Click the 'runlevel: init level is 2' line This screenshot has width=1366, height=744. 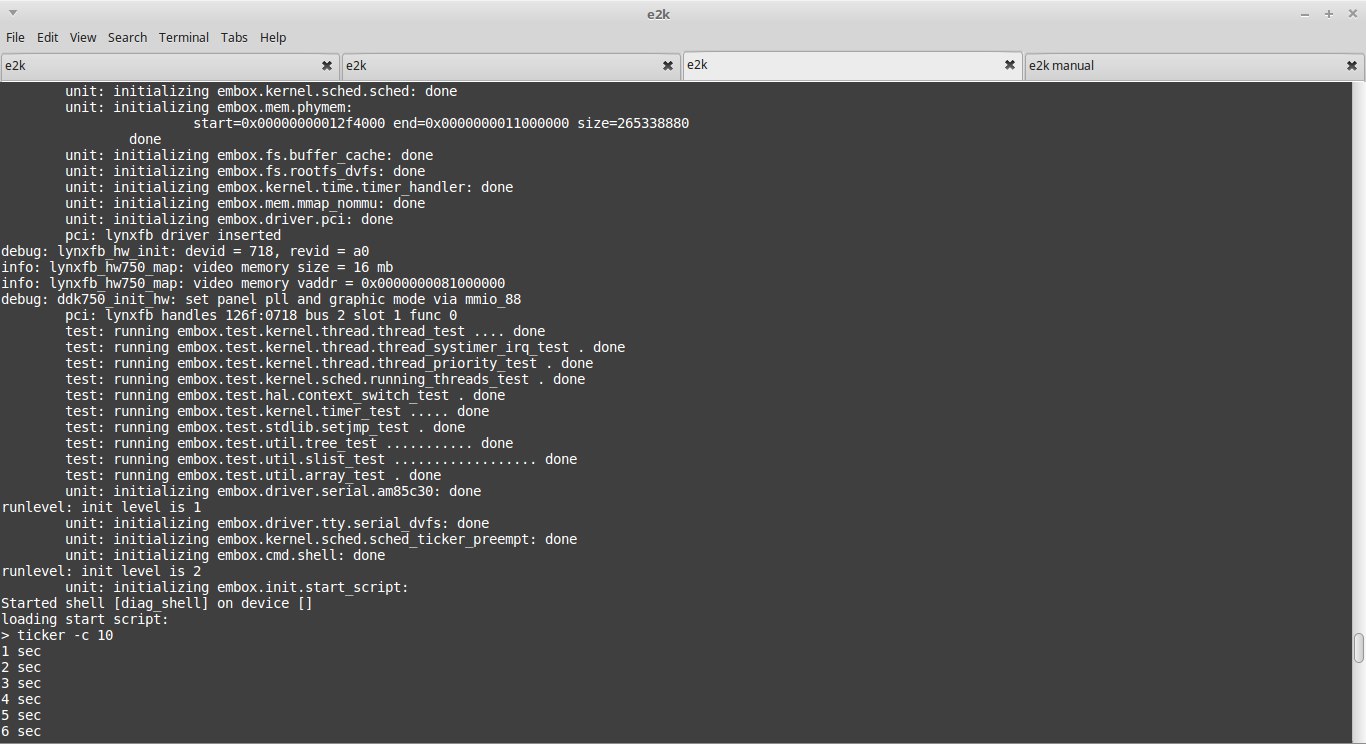click(101, 571)
